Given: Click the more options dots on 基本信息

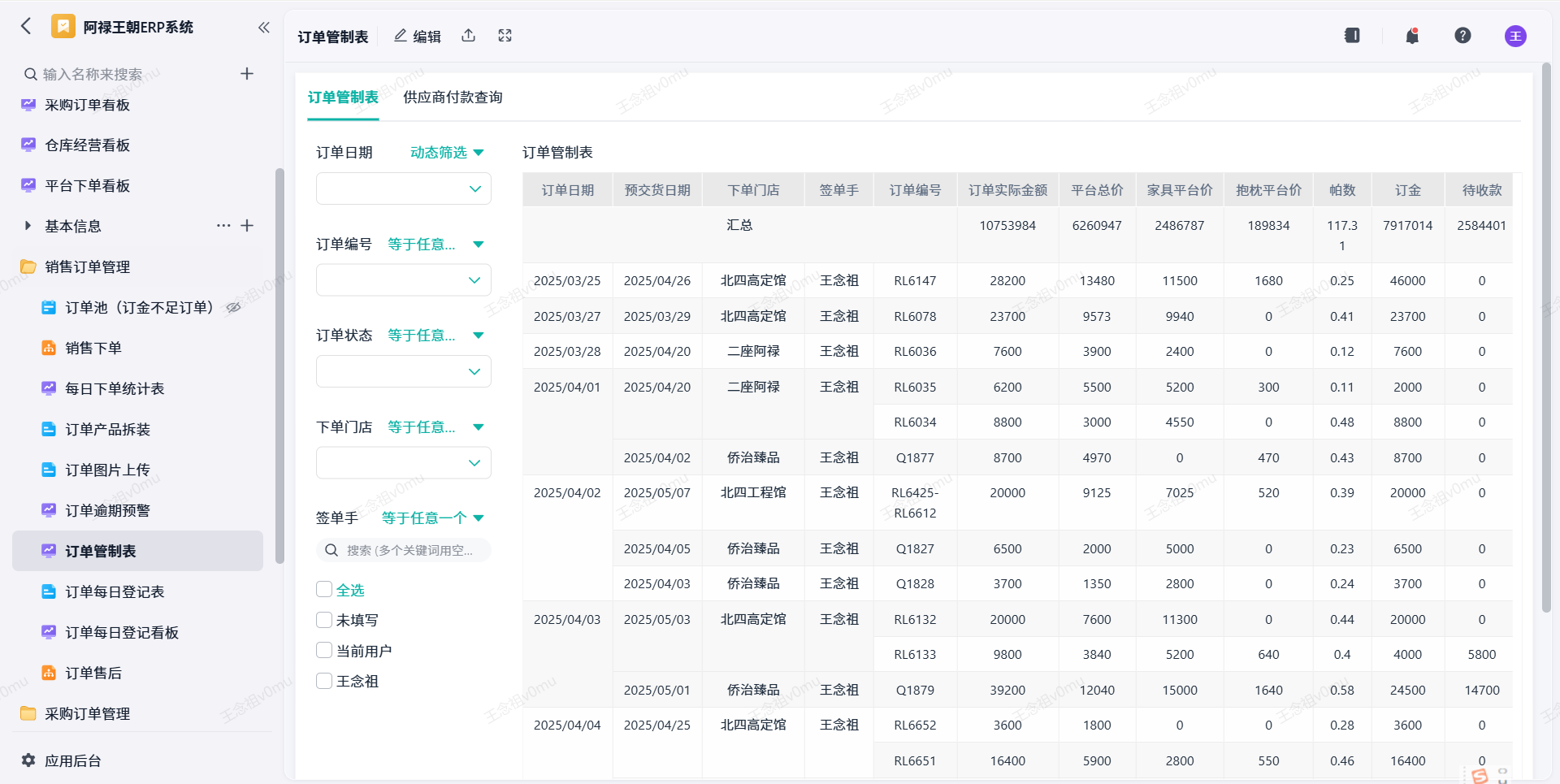Looking at the screenshot, I should pos(223,226).
